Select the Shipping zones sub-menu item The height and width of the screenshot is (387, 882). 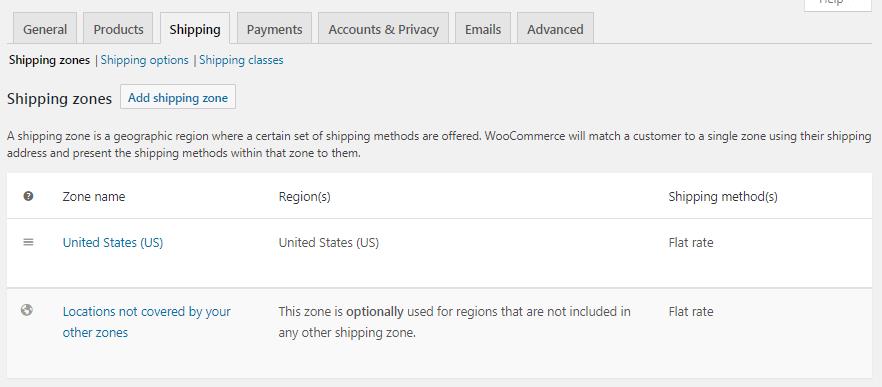point(50,60)
